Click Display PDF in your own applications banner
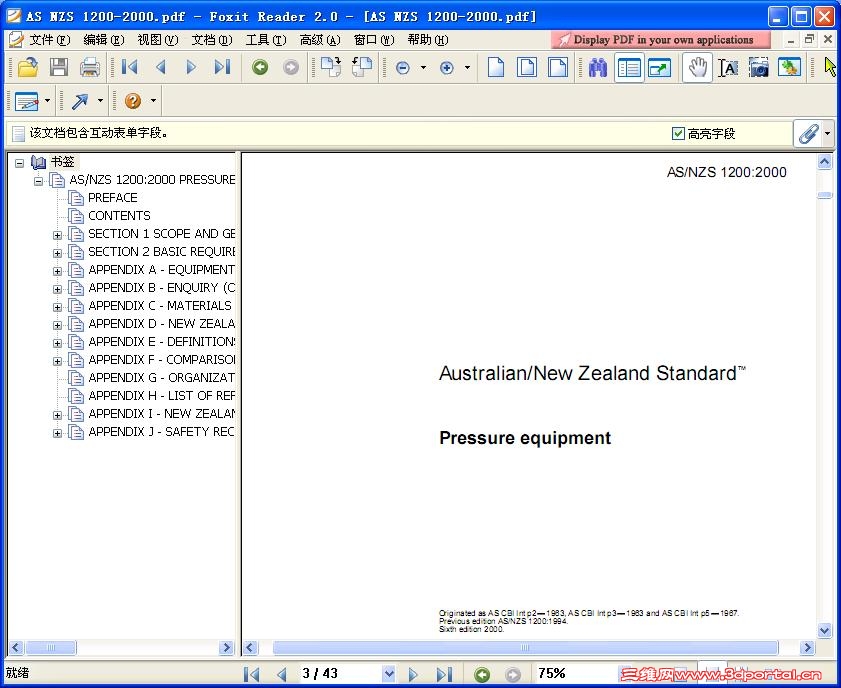 coord(660,40)
